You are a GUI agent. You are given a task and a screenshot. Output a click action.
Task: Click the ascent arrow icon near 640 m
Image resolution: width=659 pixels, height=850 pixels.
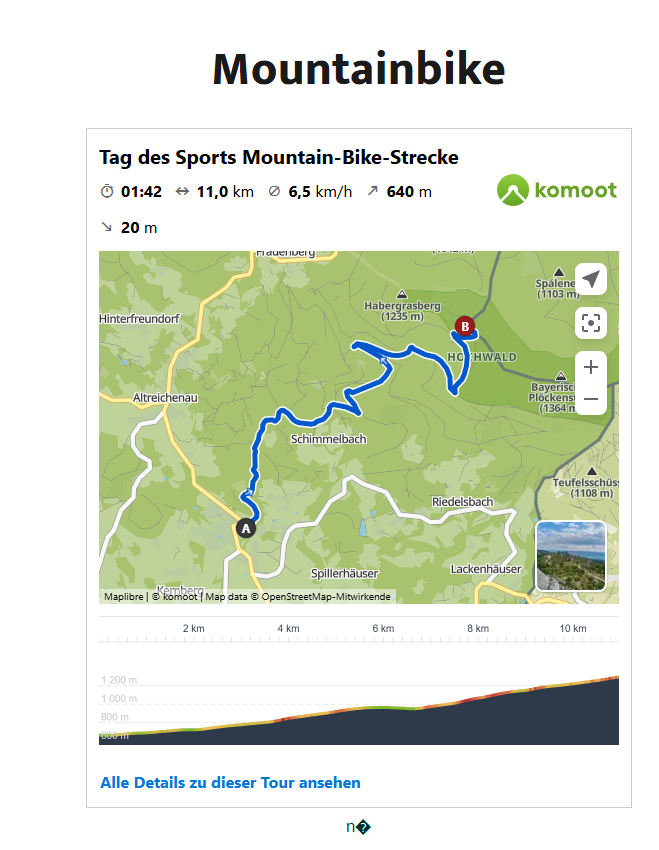[372, 191]
